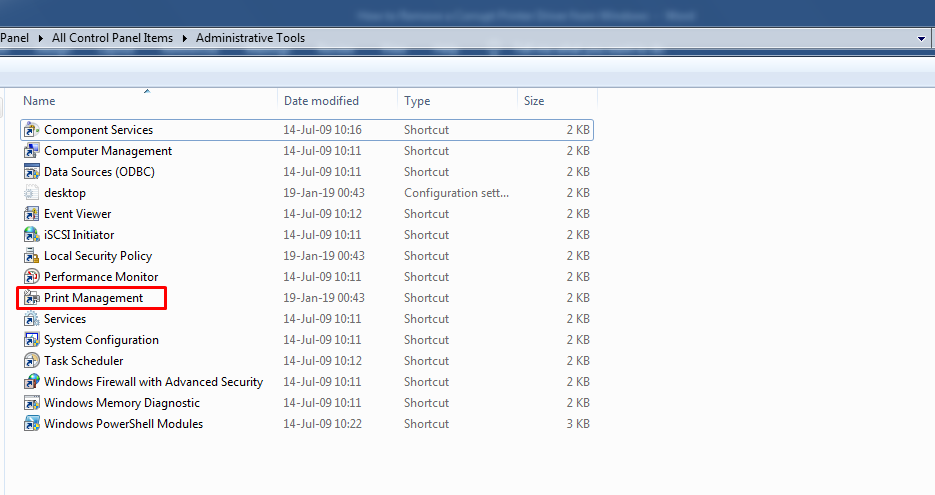Click the Performance Monitor name text
Viewport: 935px width, 495px height.
pos(101,277)
